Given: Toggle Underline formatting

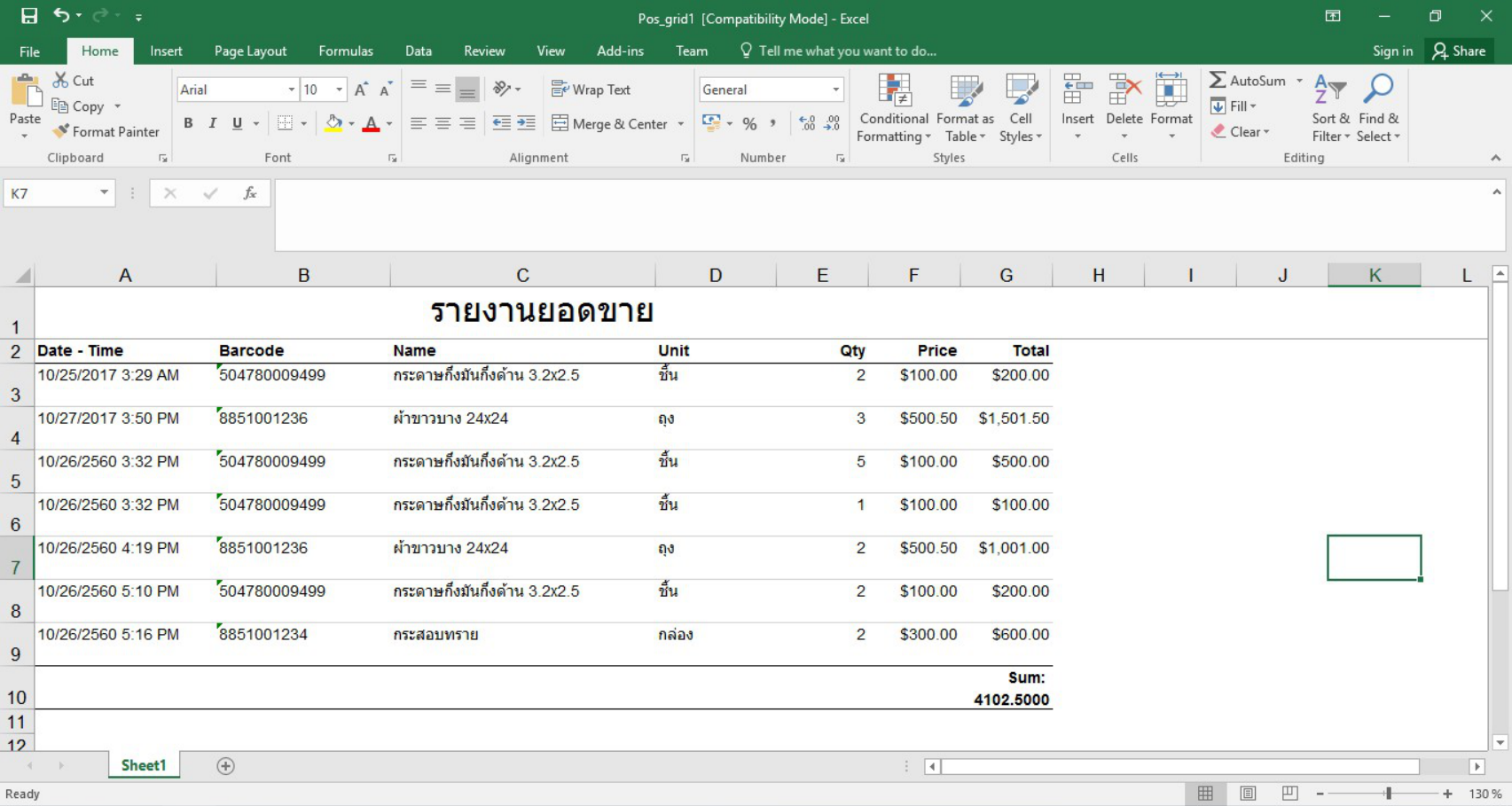Looking at the screenshot, I should click(237, 123).
